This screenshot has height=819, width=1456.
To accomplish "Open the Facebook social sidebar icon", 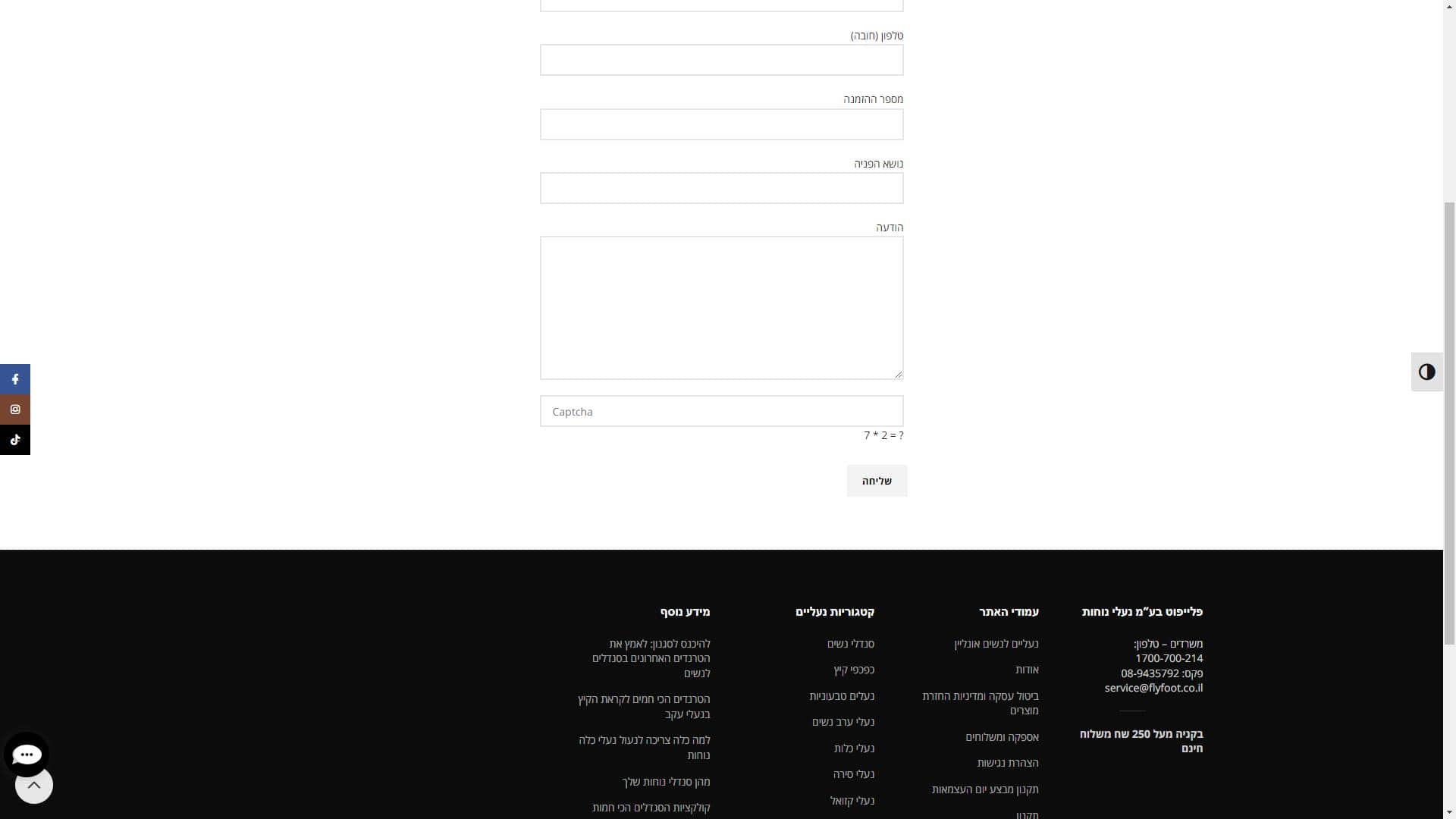I will point(15,379).
